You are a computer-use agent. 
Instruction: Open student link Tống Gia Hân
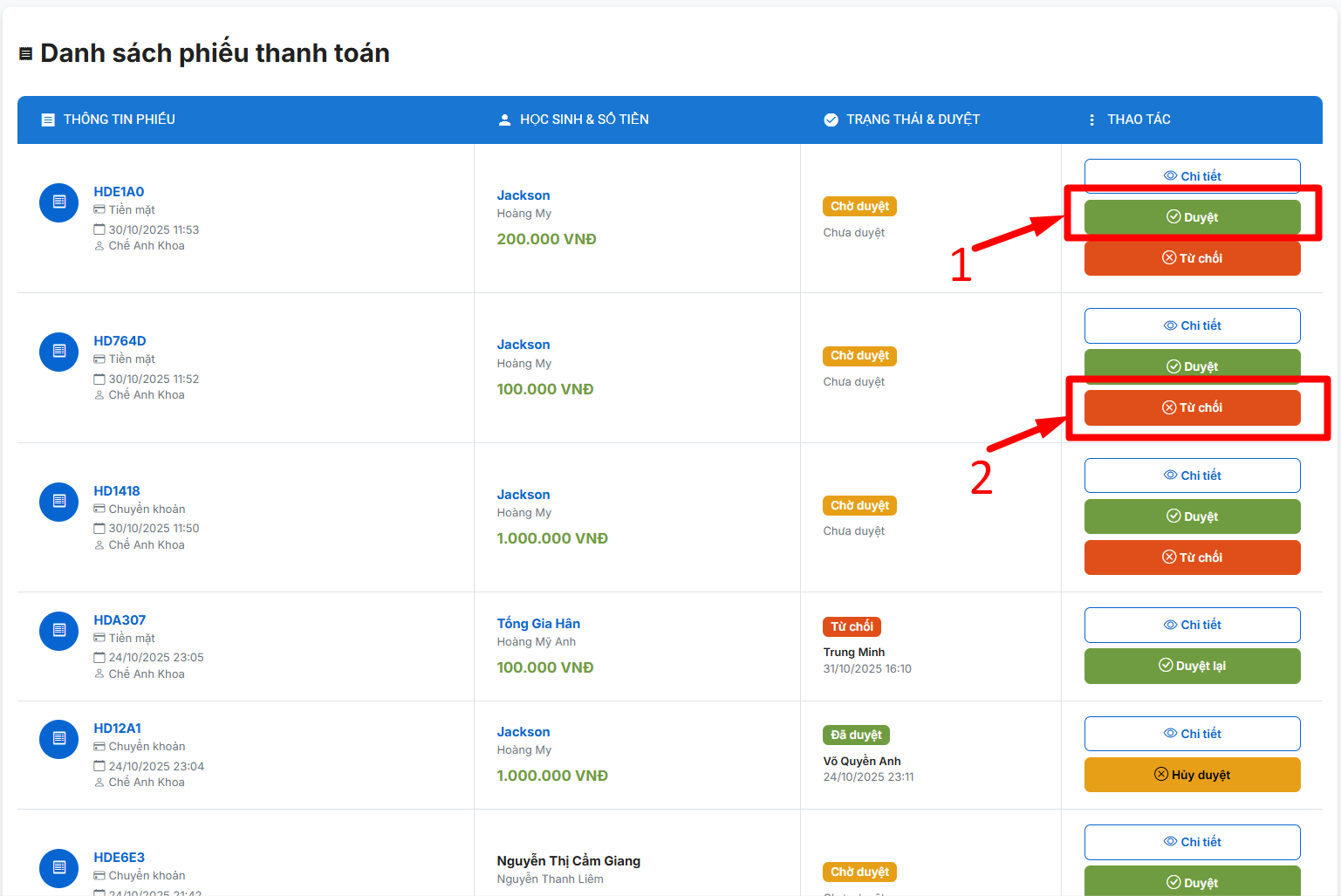[x=538, y=624]
